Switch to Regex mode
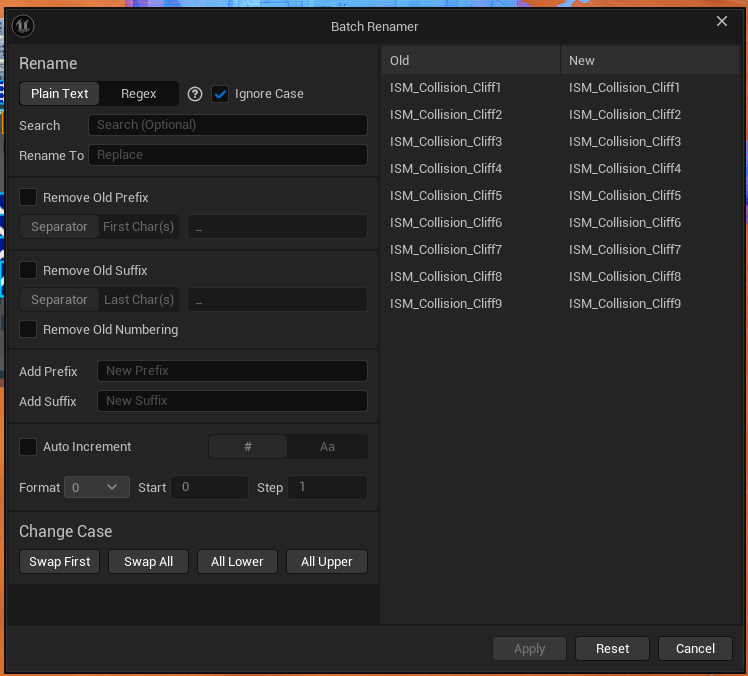The height and width of the screenshot is (676, 748). click(138, 94)
